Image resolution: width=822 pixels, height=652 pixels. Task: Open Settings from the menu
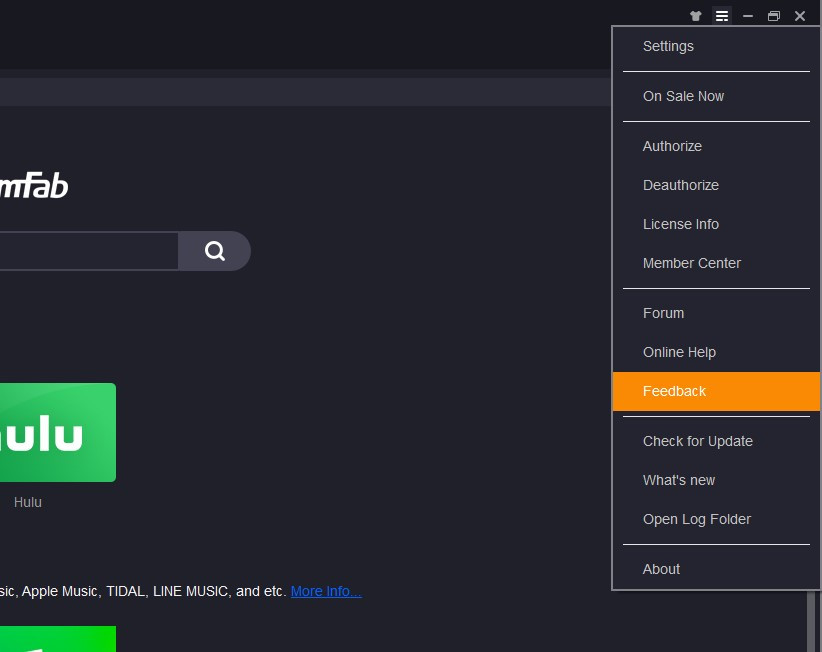tap(668, 46)
